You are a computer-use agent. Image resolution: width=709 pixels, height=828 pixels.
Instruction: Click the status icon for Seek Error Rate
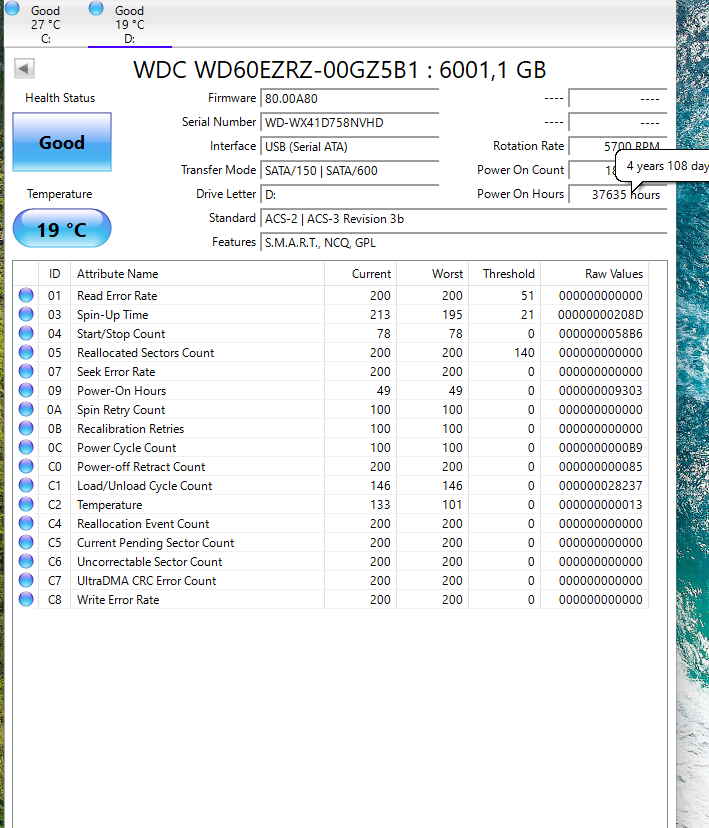coord(26,371)
